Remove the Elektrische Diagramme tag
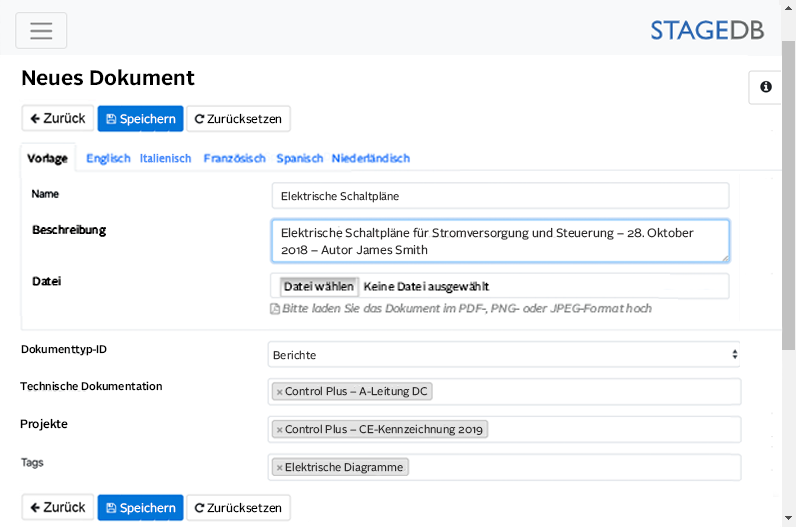The width and height of the screenshot is (796, 527). click(279, 468)
